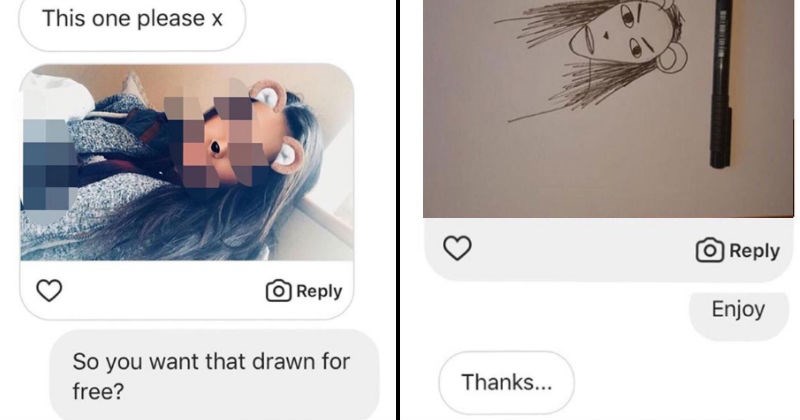Screen dimensions: 800x420
Task: Tap the heart icon under the selfie photo
Action: coord(49,291)
